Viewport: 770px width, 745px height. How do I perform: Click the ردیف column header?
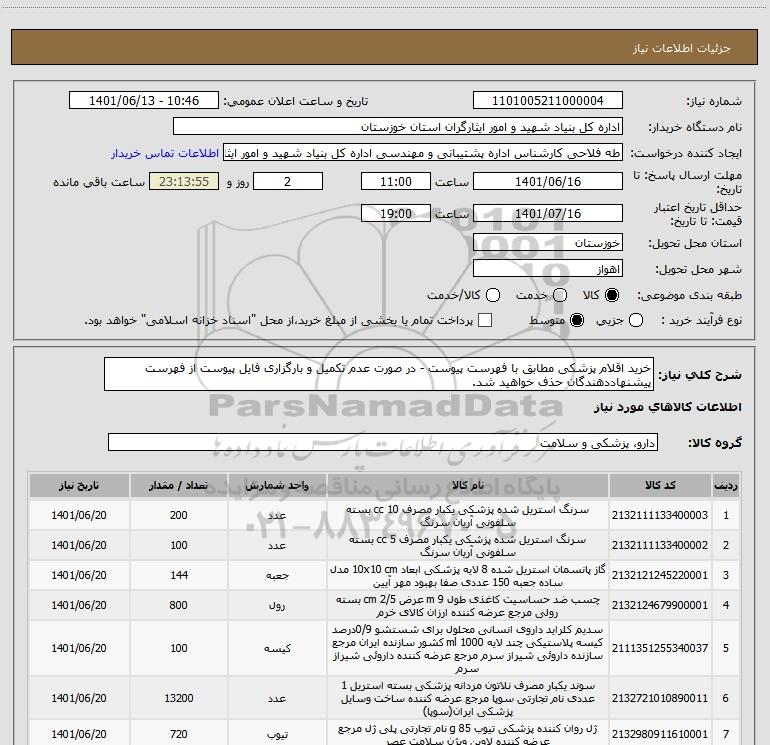[726, 486]
